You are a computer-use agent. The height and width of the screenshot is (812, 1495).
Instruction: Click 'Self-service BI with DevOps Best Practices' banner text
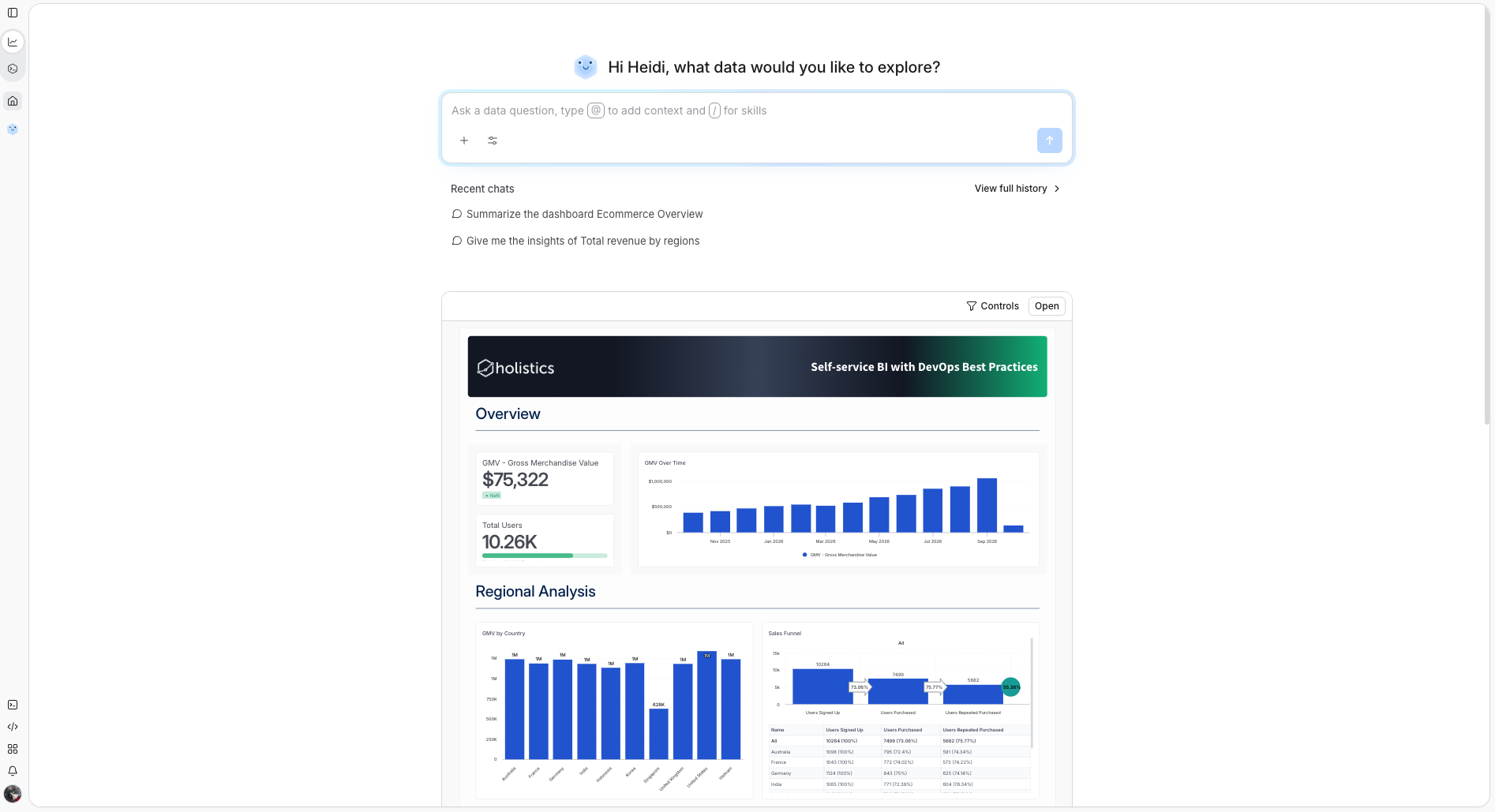(924, 367)
